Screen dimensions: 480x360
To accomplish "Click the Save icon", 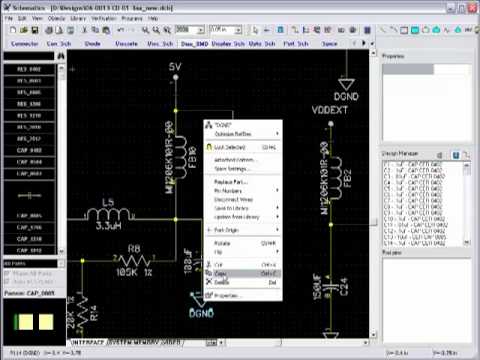I will 34,30.
